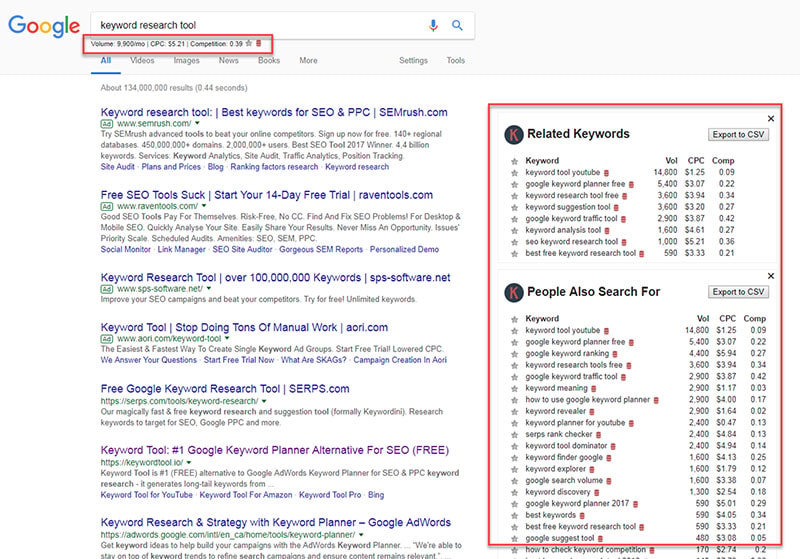Switch to the Videos search tab

[x=142, y=60]
